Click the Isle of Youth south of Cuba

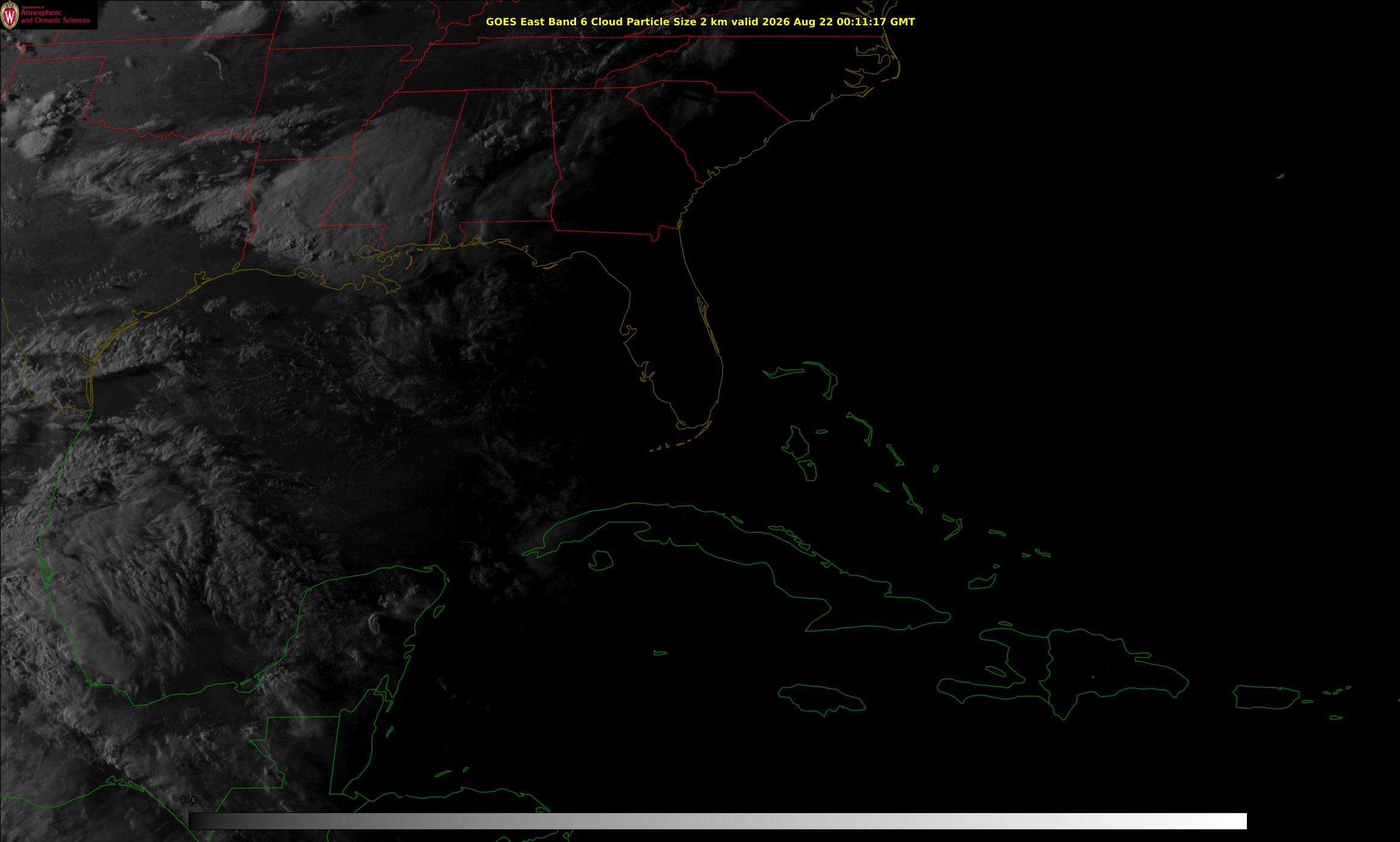coord(601,561)
